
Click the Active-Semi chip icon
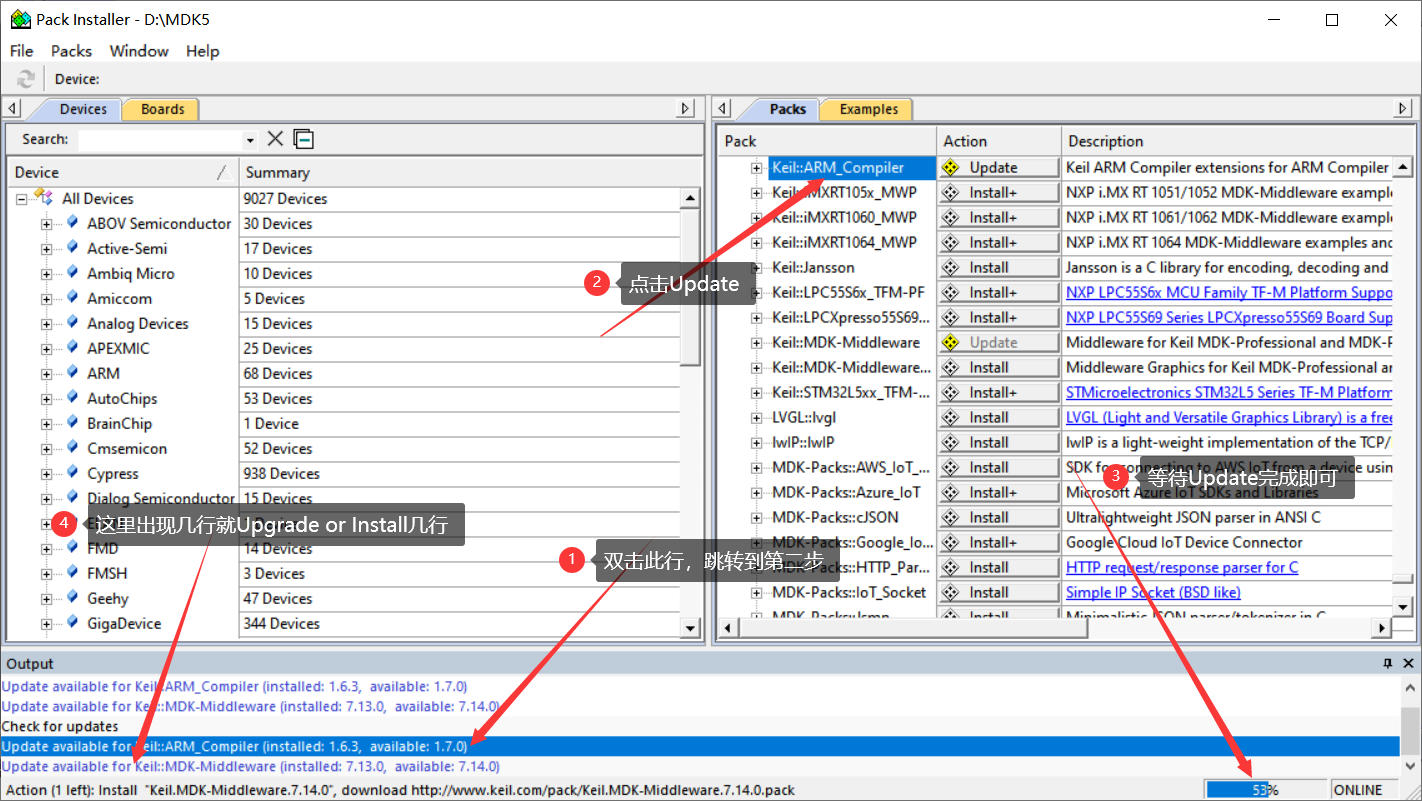coord(72,247)
